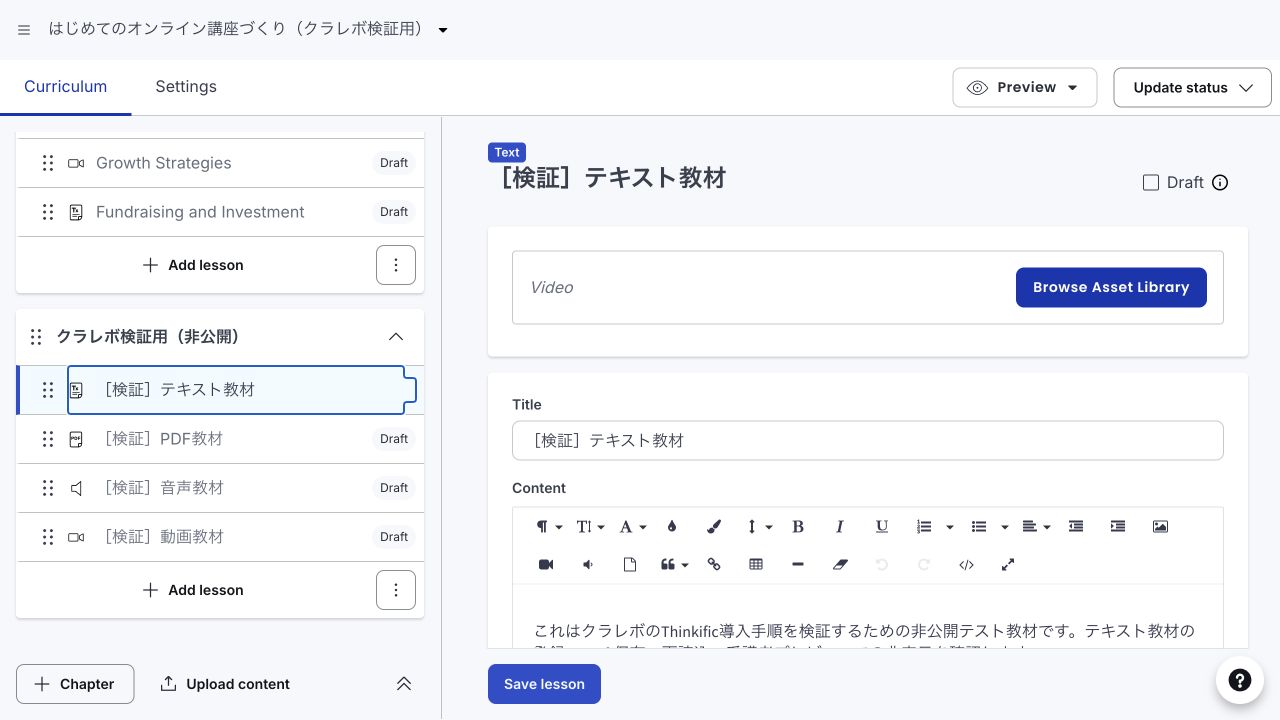1280x720 pixels.
Task: Open the help question mark button
Action: [x=1240, y=680]
